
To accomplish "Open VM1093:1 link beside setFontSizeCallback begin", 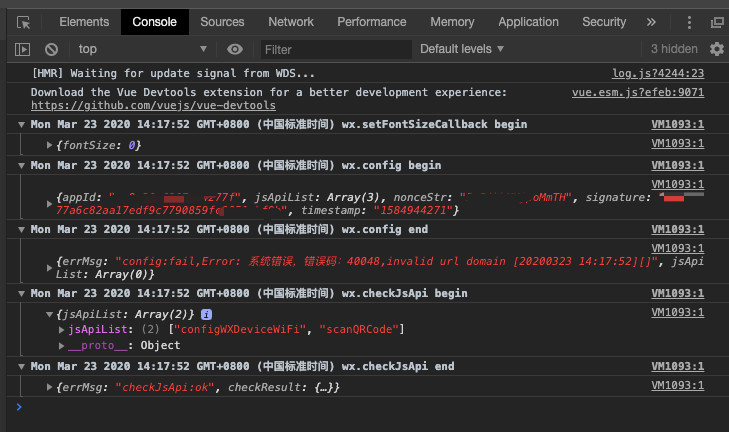I will [677, 124].
